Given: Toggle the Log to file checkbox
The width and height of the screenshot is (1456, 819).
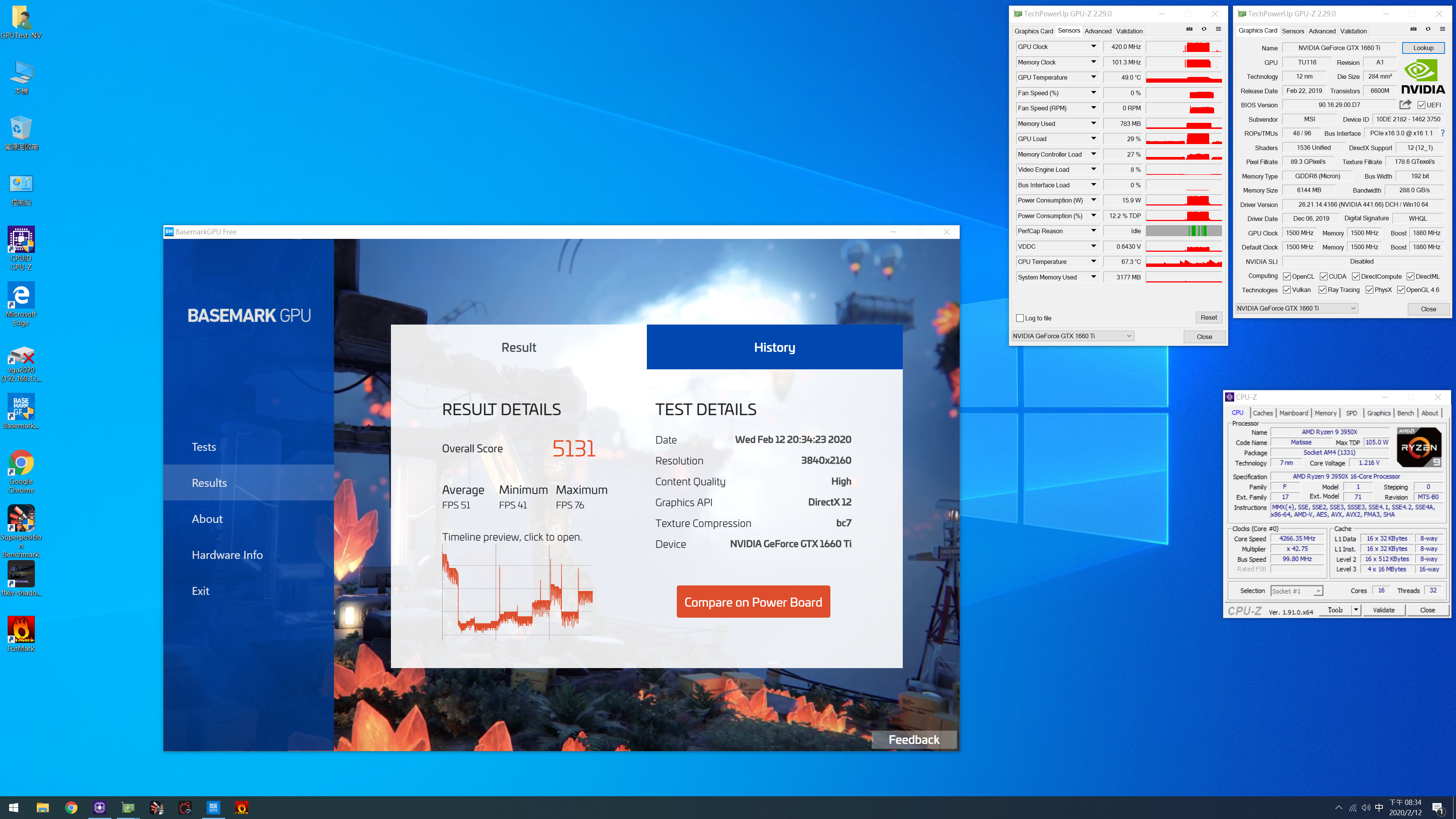Looking at the screenshot, I should click(x=1020, y=318).
